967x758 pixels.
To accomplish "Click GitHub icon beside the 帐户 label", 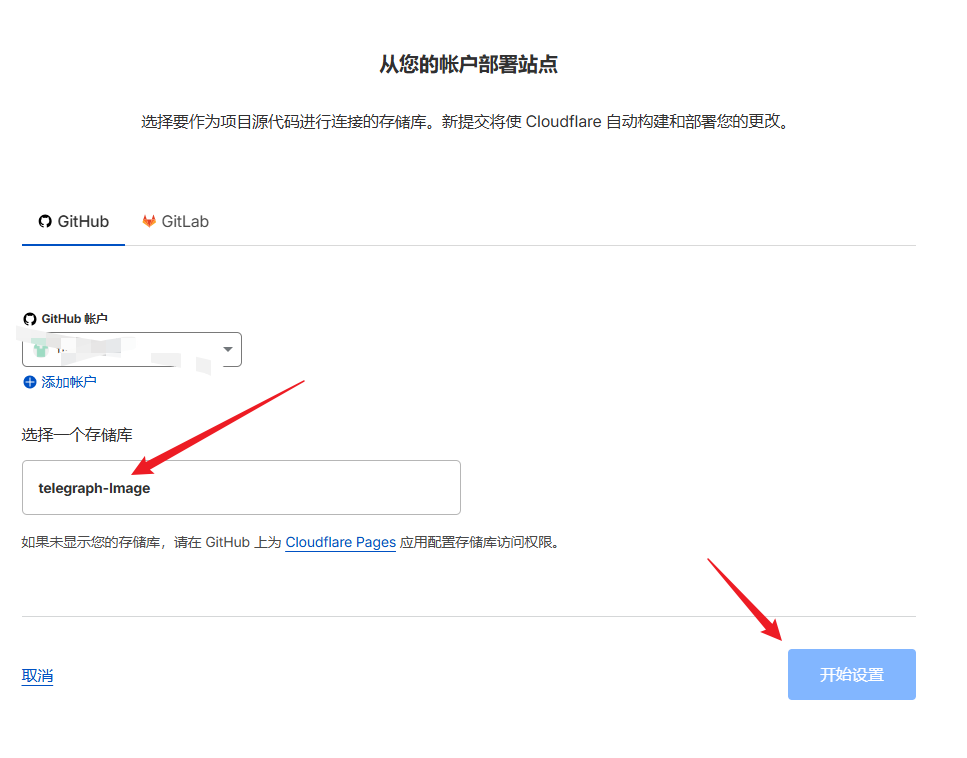I will 30,319.
